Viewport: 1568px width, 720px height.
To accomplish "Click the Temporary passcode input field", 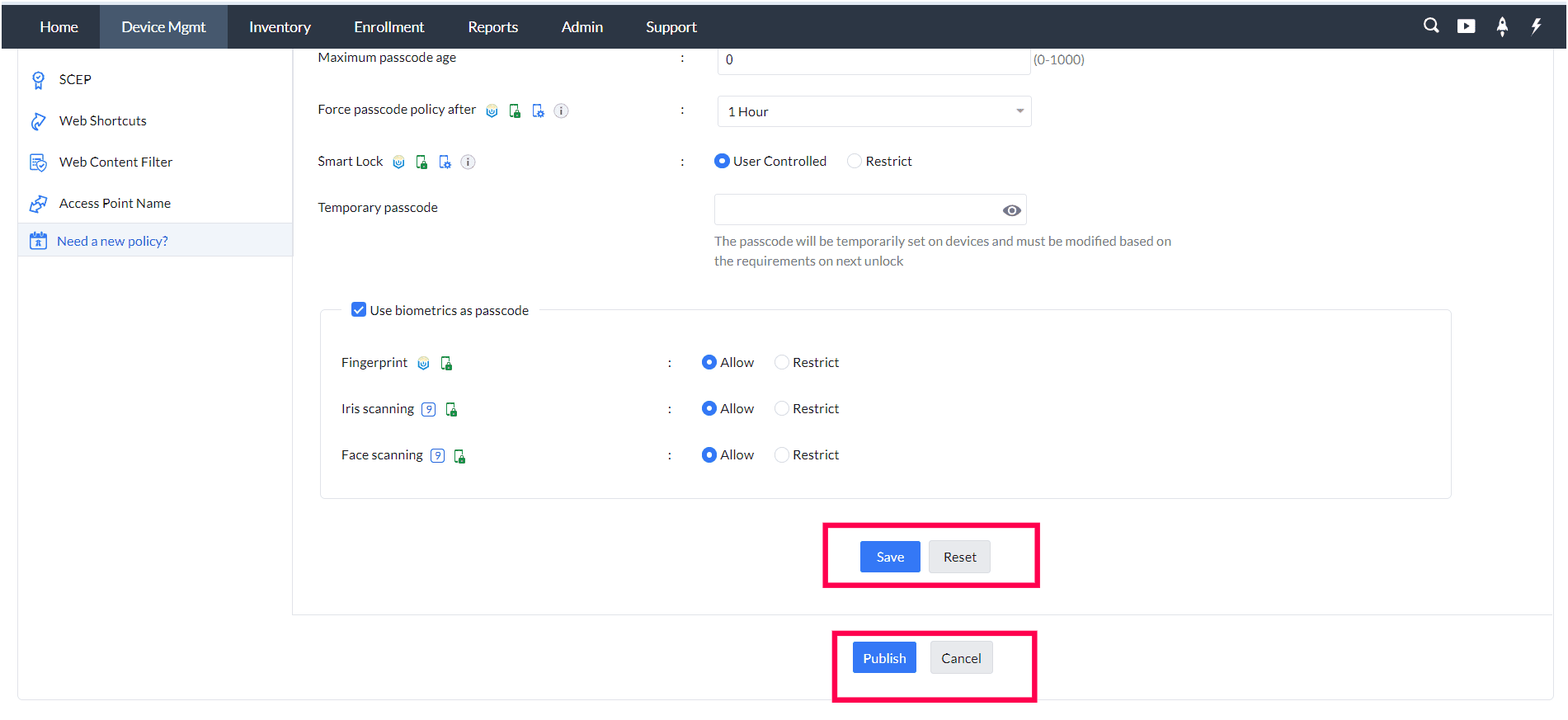I will (x=855, y=210).
